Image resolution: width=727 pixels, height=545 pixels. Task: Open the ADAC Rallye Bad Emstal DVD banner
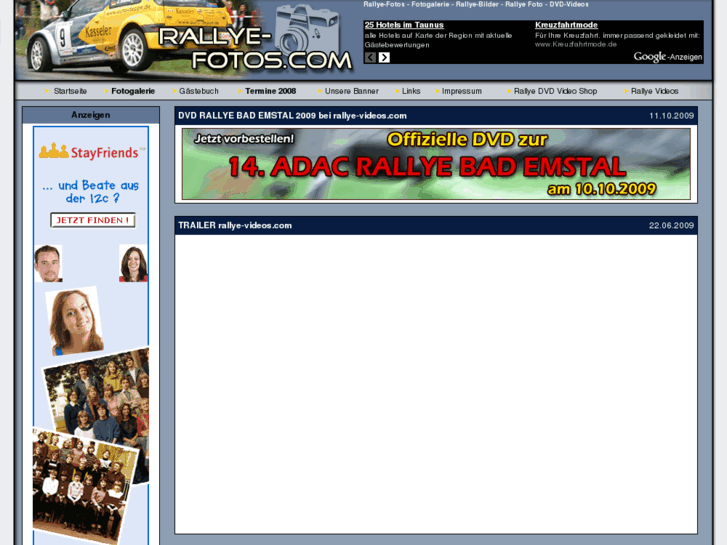coord(436,164)
